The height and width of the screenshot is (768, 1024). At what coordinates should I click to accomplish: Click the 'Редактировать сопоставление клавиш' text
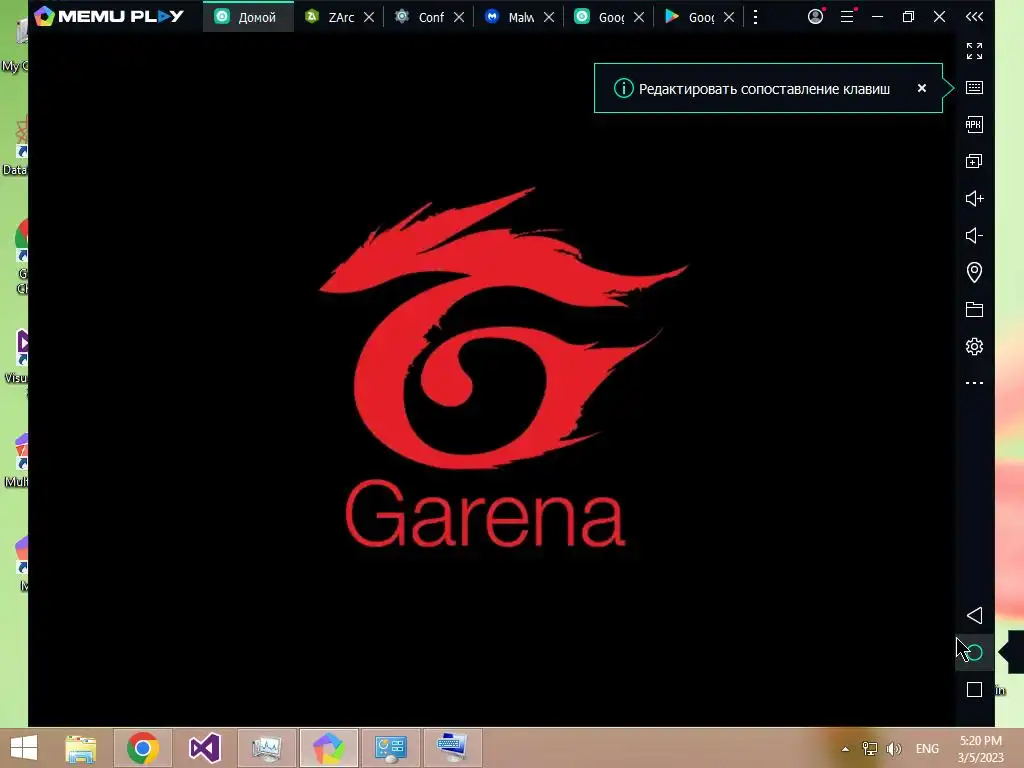[x=764, y=89]
